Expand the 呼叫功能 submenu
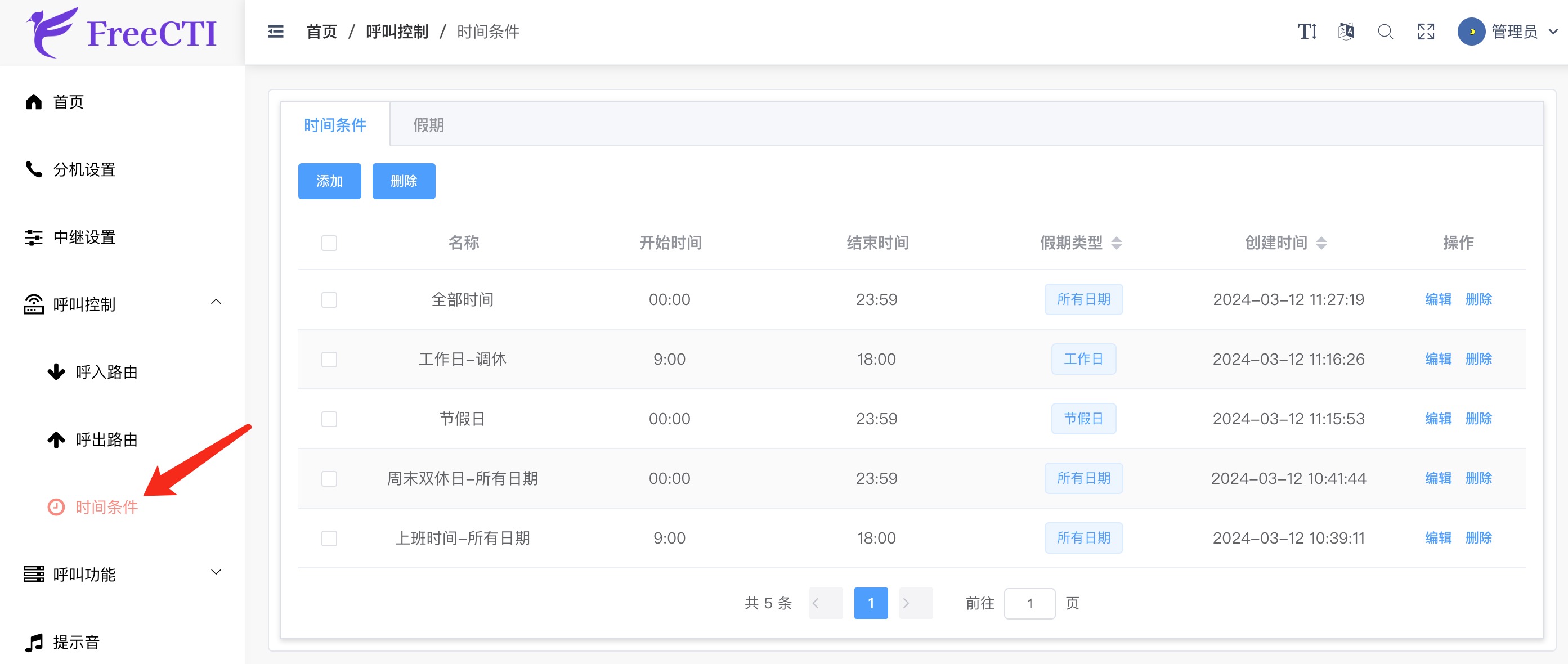 click(216, 572)
